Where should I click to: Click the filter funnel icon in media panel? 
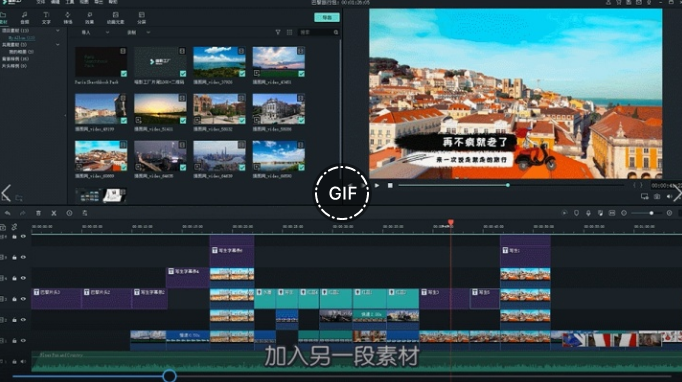[x=278, y=32]
